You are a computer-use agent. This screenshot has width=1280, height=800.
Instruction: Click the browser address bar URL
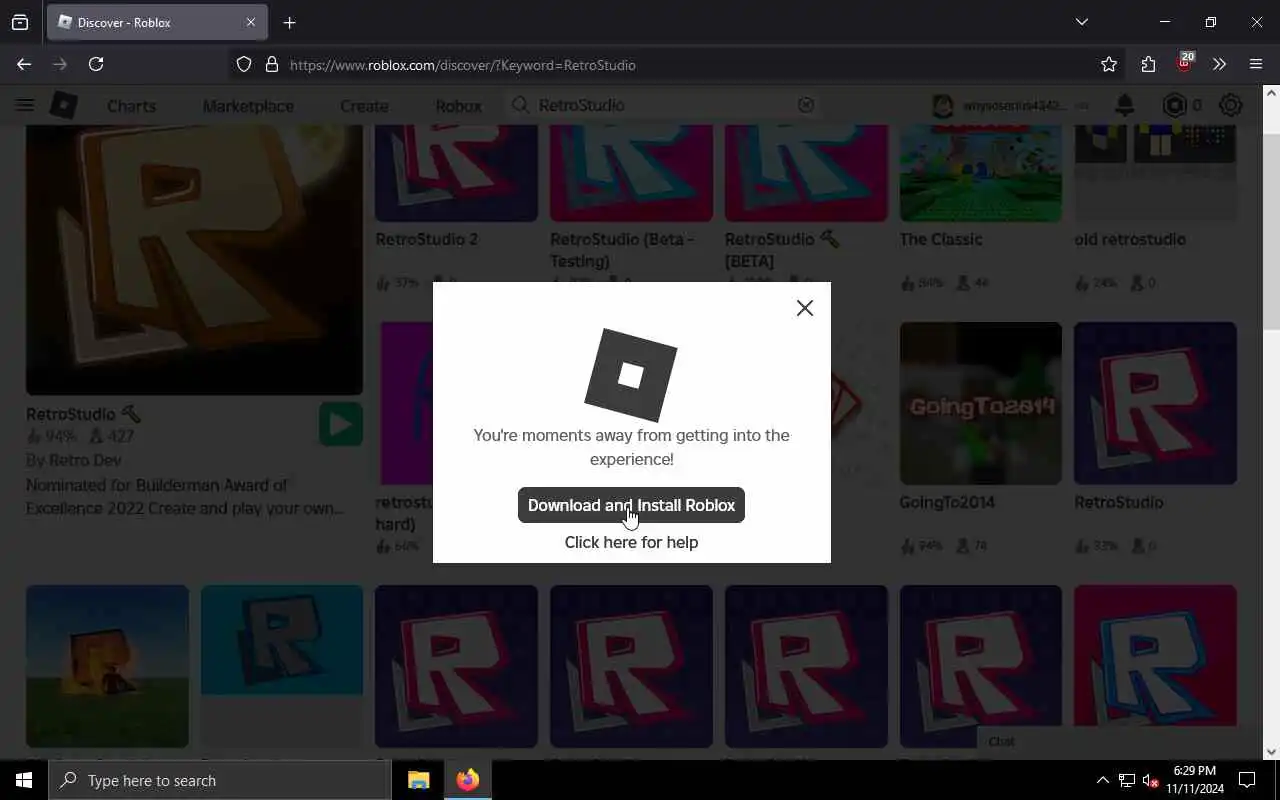pyautogui.click(x=463, y=65)
